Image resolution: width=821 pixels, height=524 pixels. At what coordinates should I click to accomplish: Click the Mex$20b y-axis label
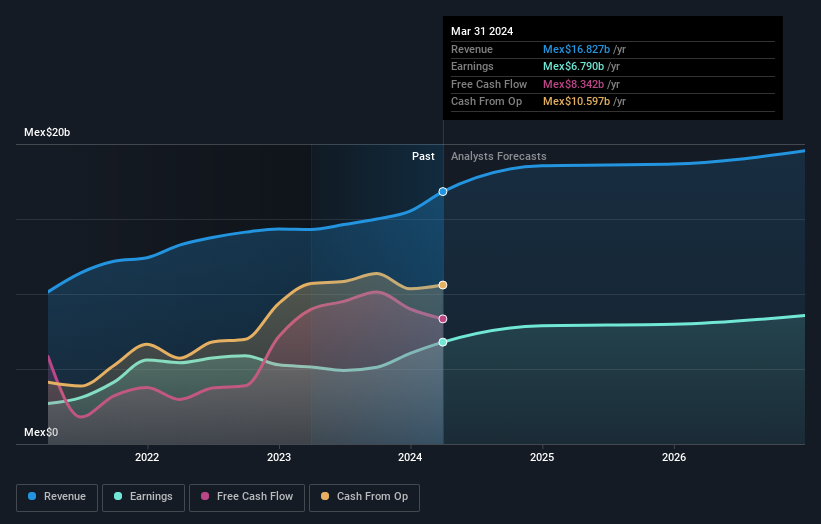tap(47, 132)
